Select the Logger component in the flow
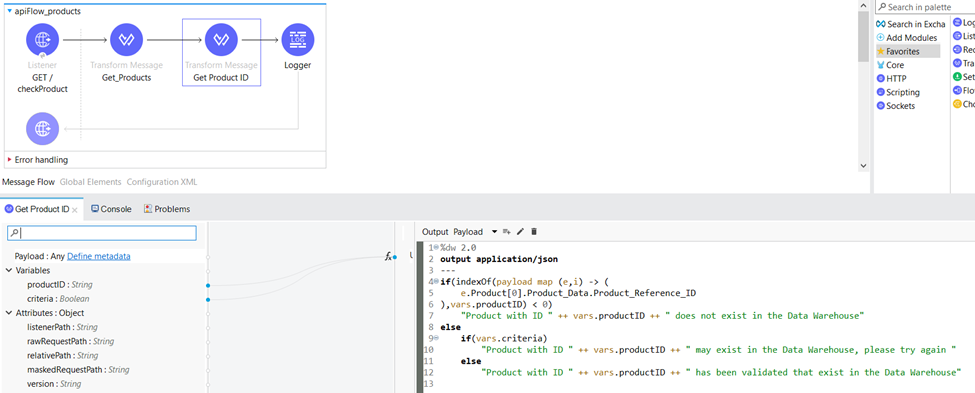This screenshot has height=393, width=975. tap(297, 40)
